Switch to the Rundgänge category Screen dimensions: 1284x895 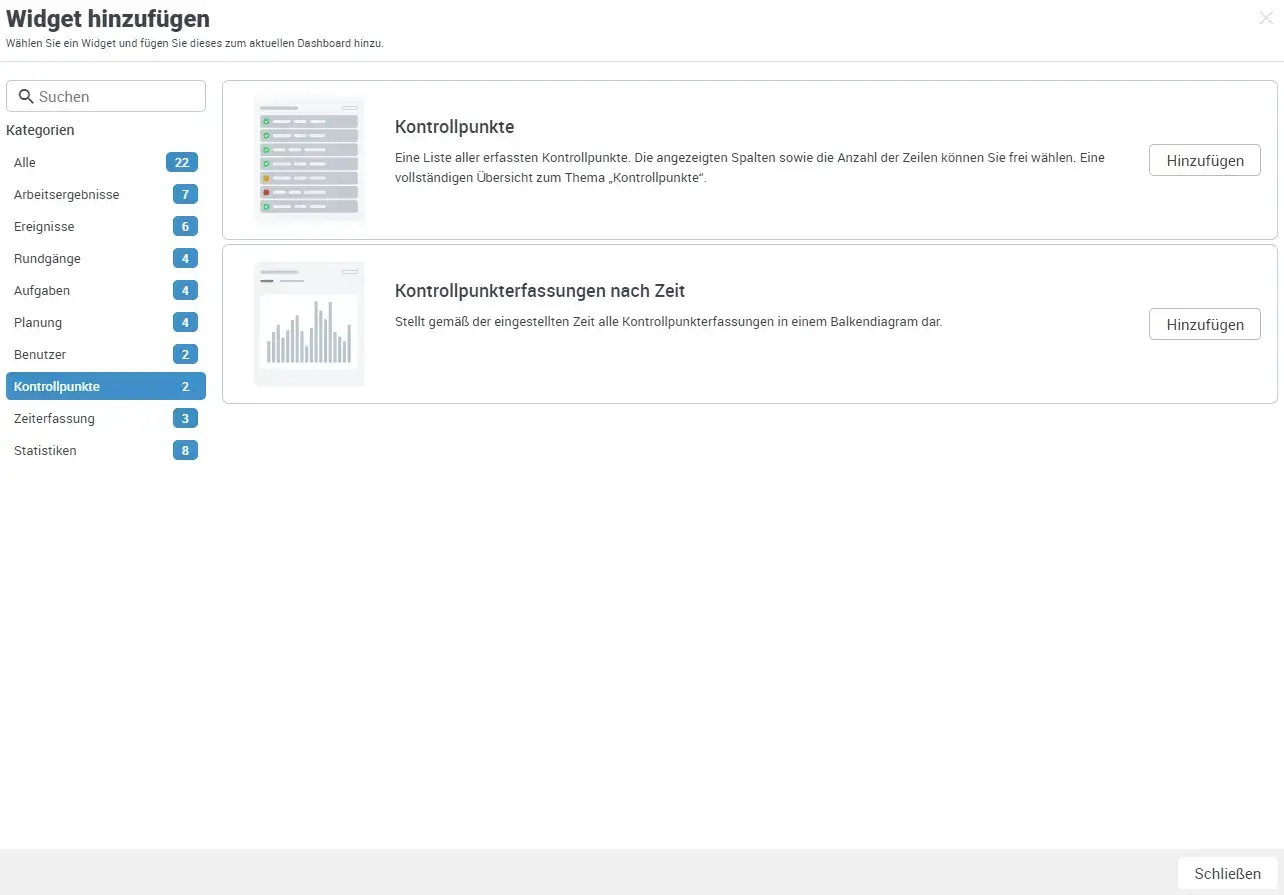coord(47,258)
